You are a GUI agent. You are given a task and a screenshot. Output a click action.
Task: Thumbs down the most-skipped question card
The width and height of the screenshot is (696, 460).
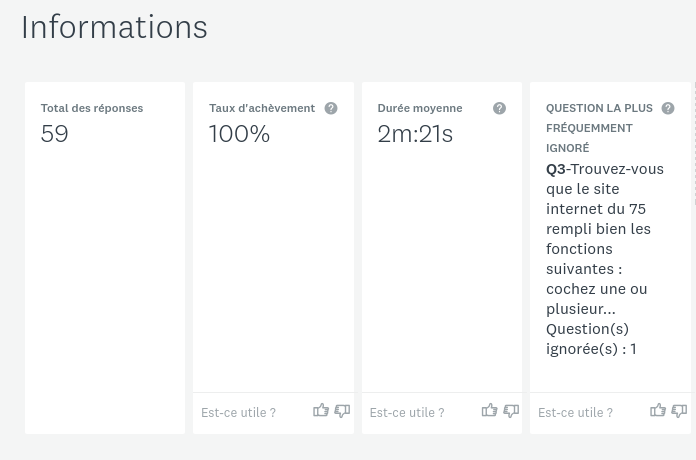pyautogui.click(x=679, y=411)
